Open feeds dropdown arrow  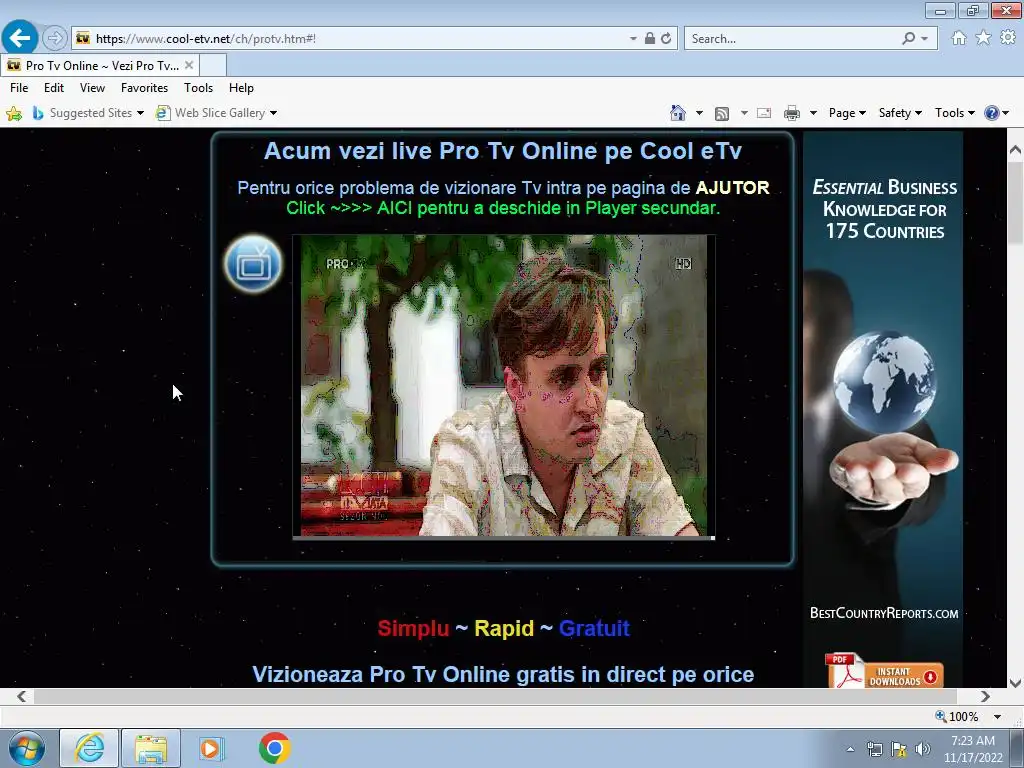click(744, 113)
